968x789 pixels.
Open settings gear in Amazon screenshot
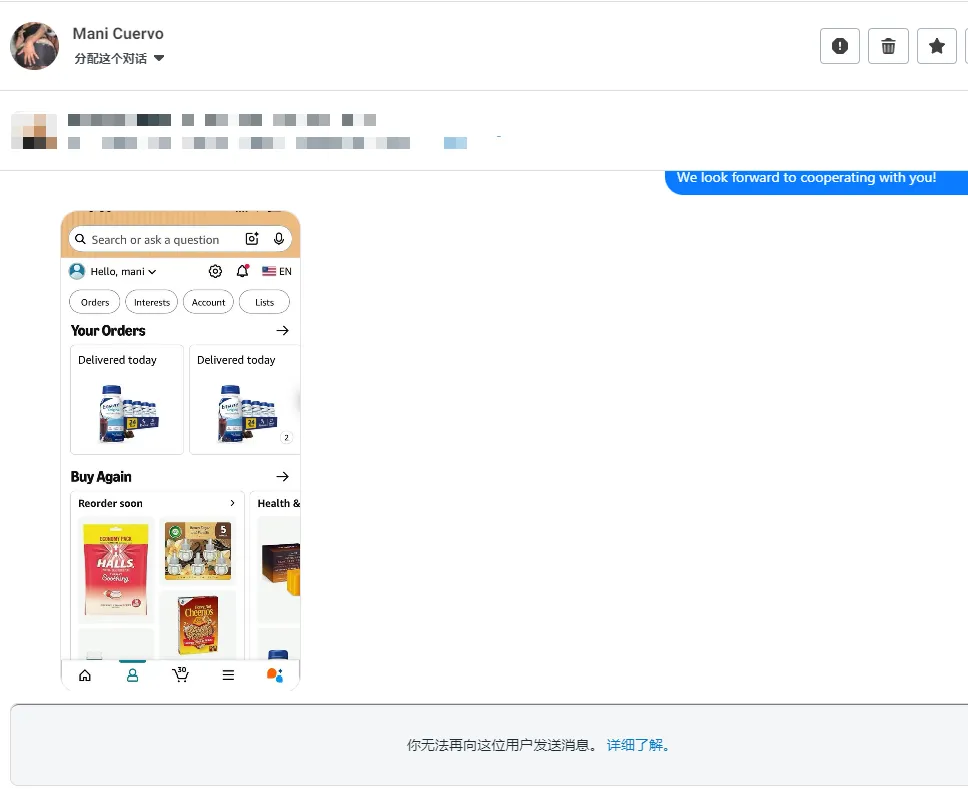tap(215, 271)
